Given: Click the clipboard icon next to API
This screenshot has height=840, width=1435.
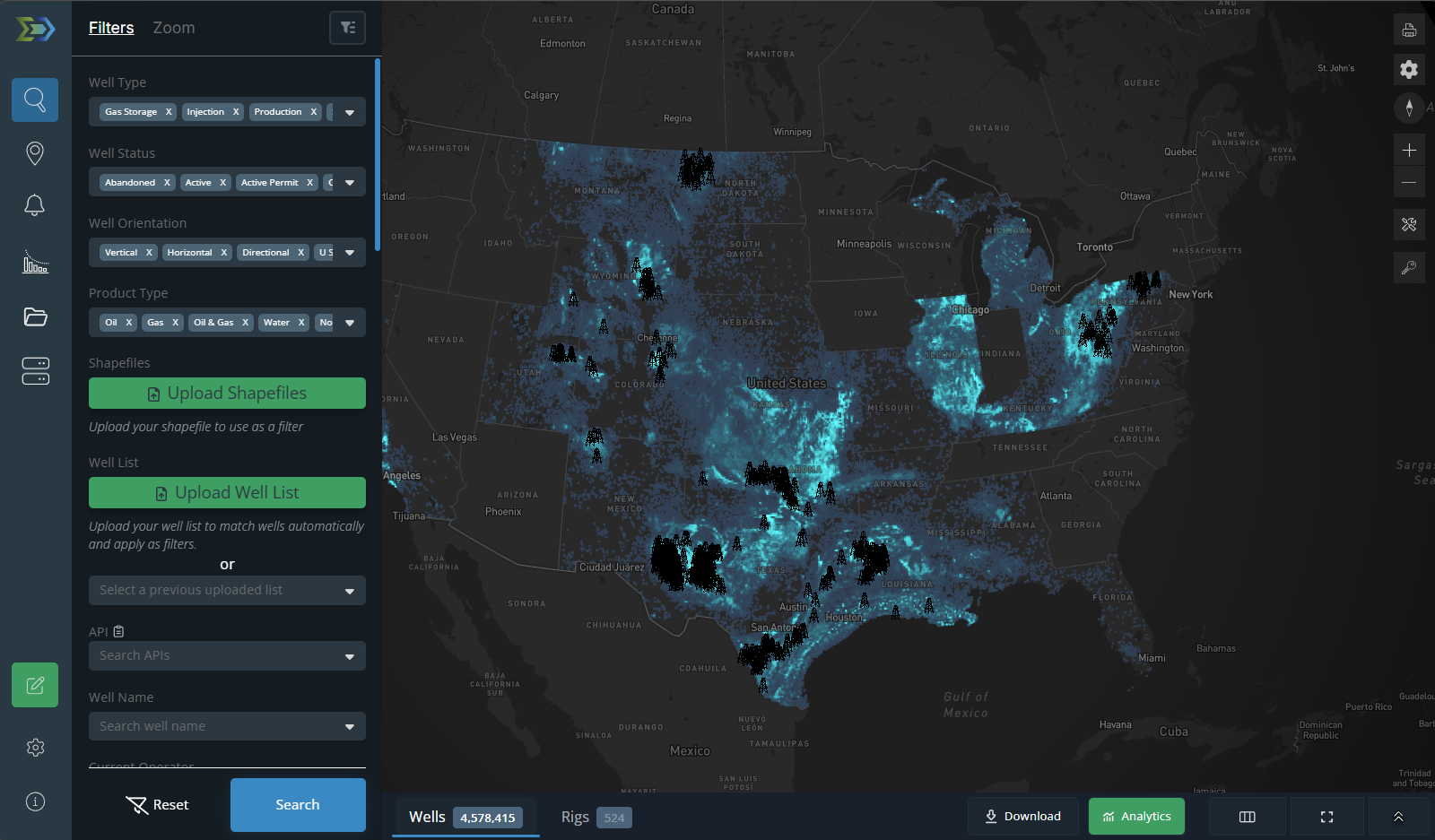Looking at the screenshot, I should pos(118,631).
